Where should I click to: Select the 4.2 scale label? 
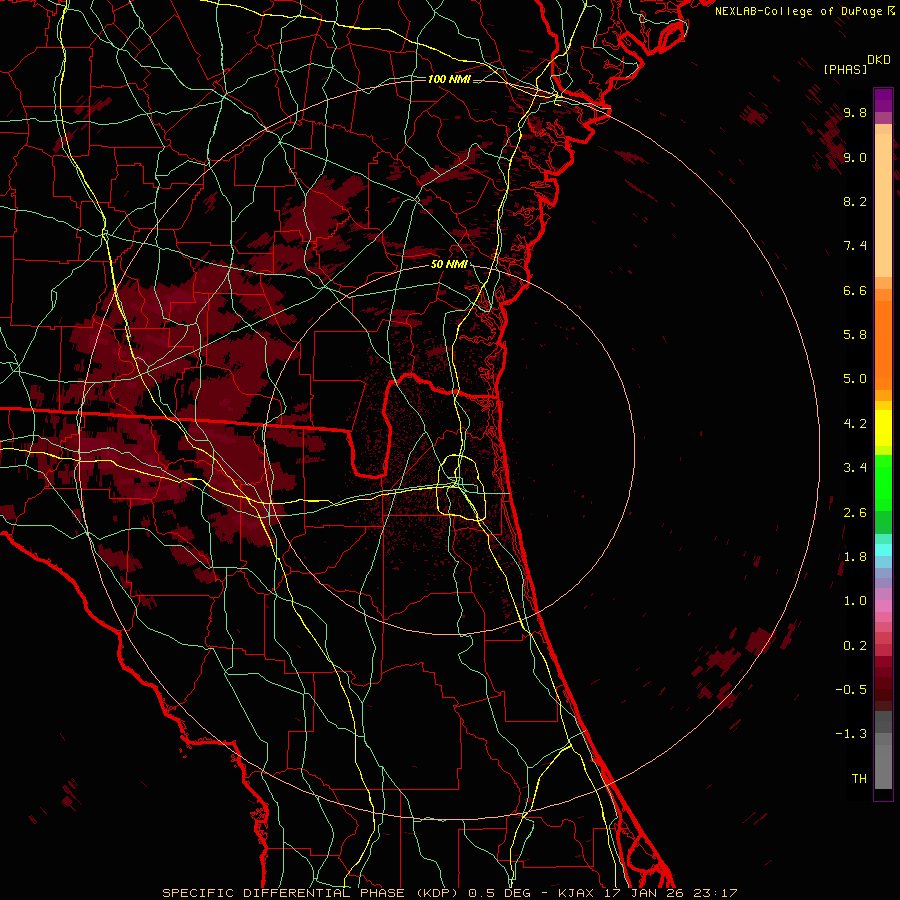855,424
